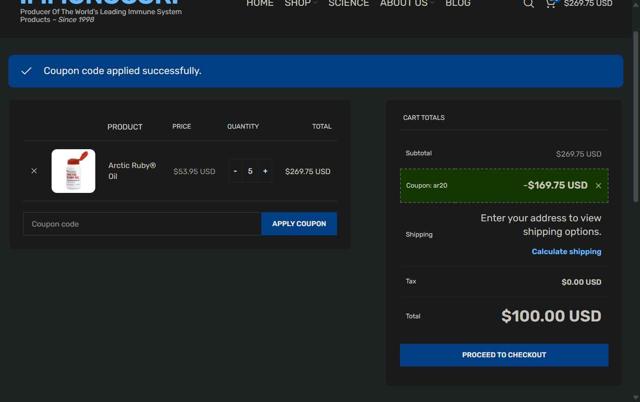
Task: Click the Subtotal $269.75 USD value
Action: point(578,154)
